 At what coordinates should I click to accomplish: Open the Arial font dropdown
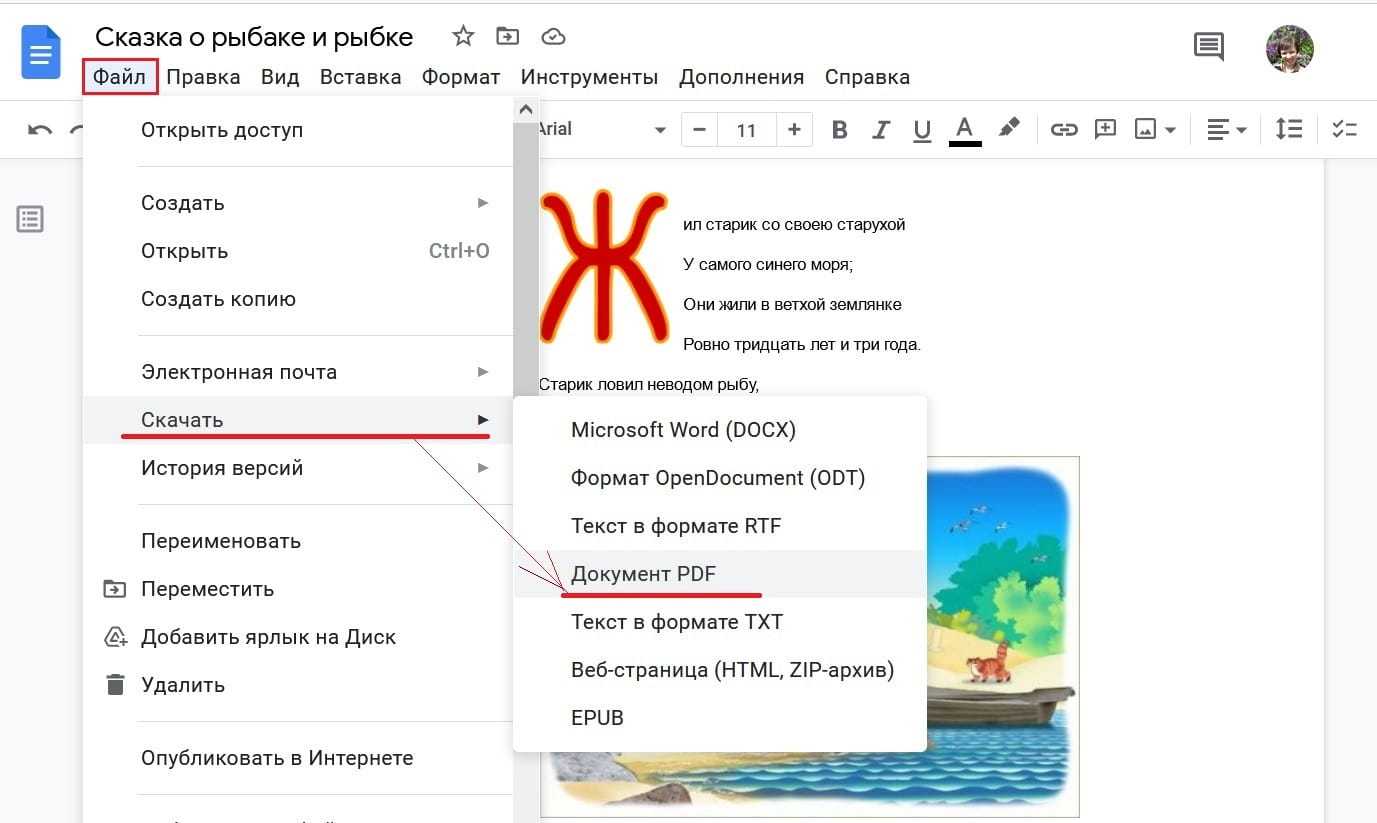pyautogui.click(x=602, y=129)
